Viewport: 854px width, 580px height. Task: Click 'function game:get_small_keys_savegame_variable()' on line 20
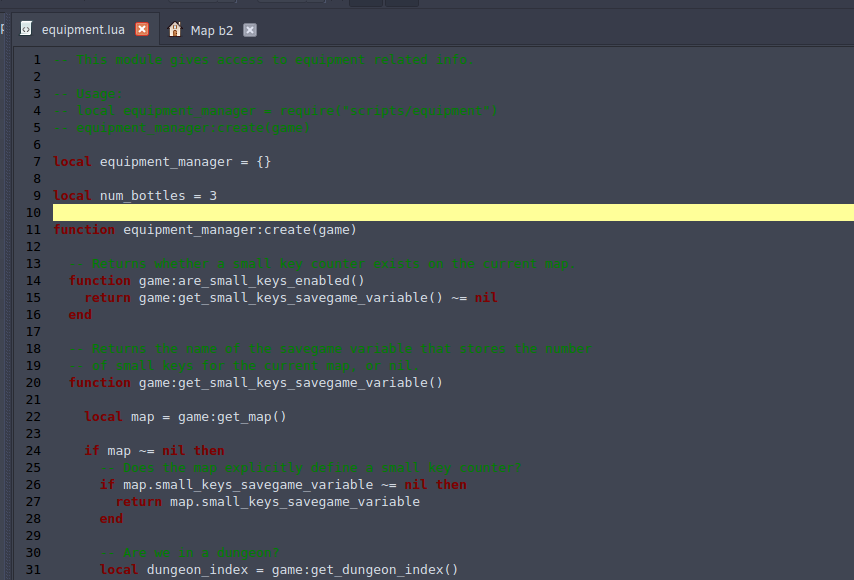coord(255,383)
